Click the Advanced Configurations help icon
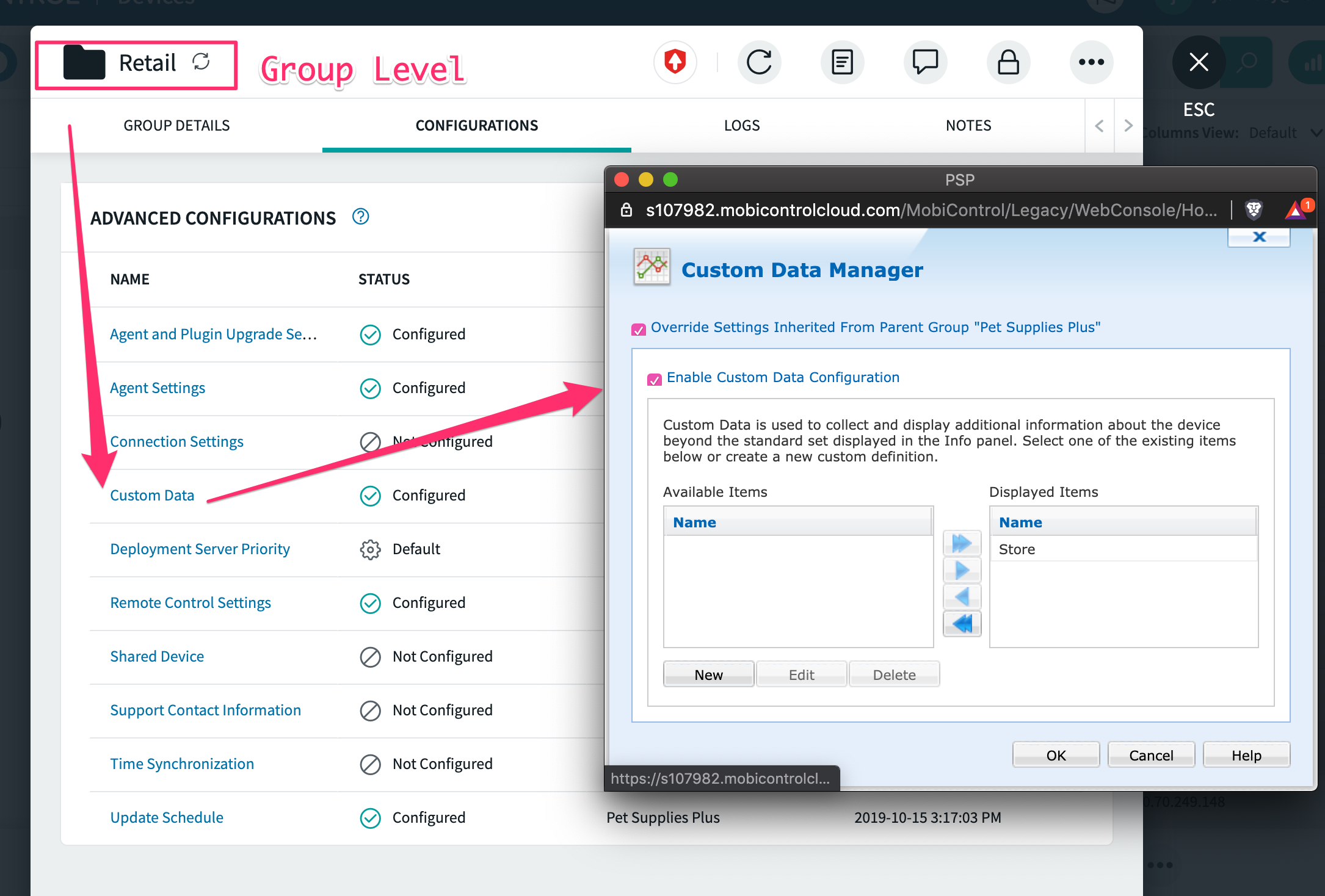The width and height of the screenshot is (1325, 896). pos(361,217)
